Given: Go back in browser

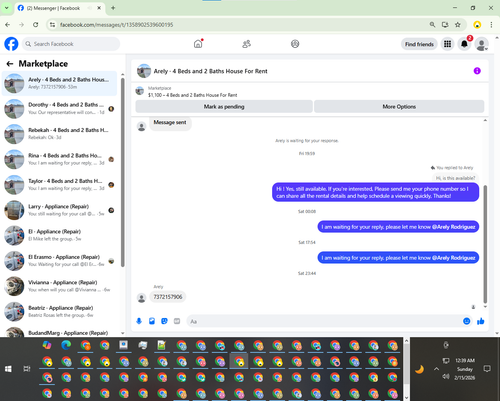Looking at the screenshot, I should (x=8, y=25).
